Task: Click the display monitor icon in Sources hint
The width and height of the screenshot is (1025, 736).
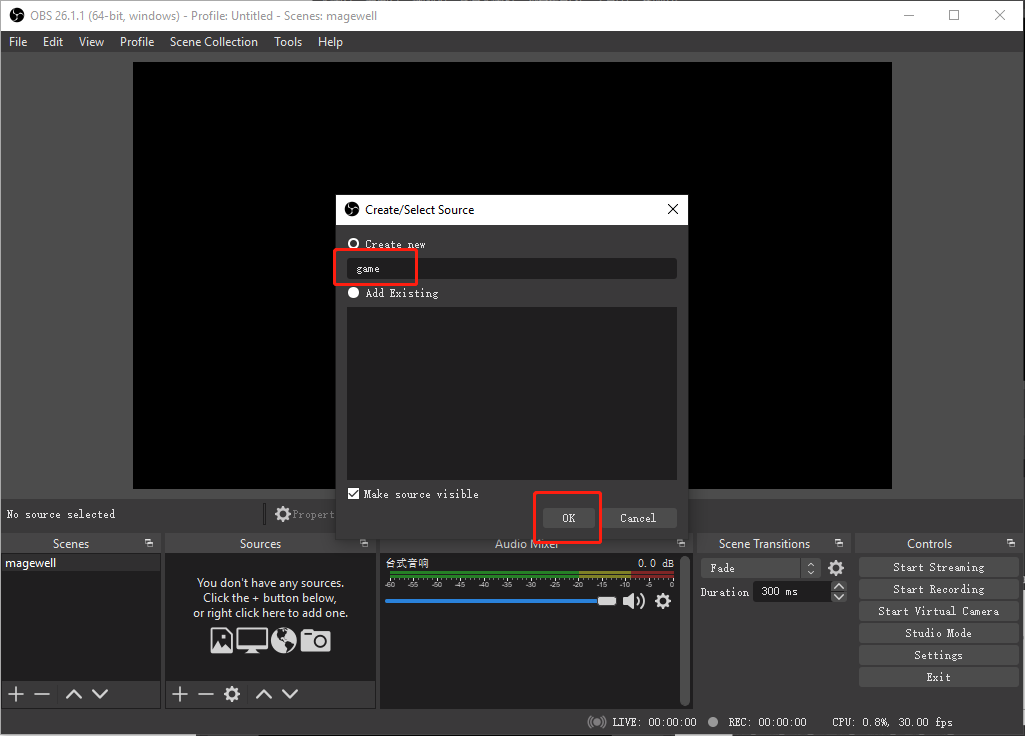Action: 252,641
